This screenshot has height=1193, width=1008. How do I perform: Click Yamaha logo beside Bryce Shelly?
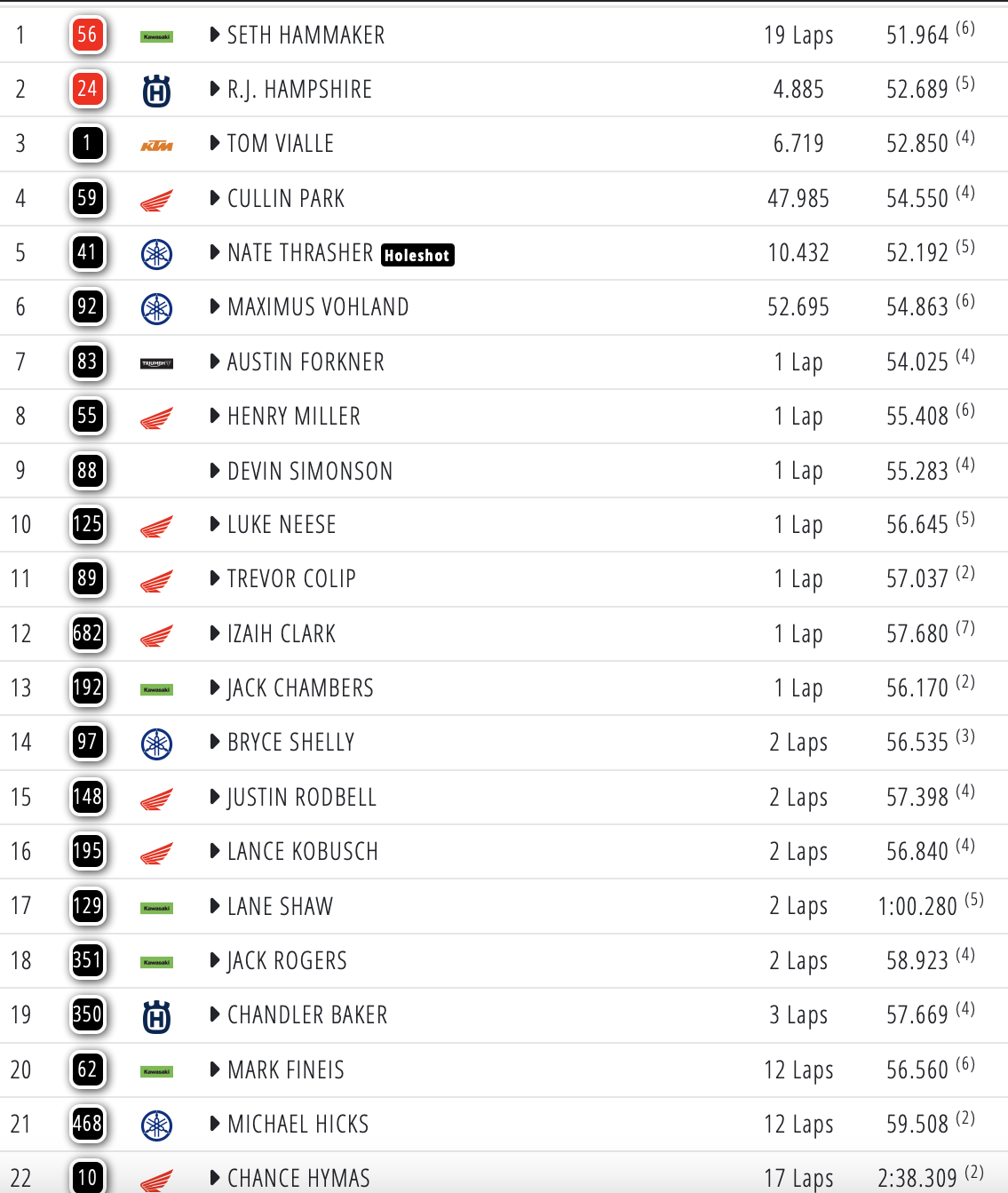pyautogui.click(x=156, y=744)
